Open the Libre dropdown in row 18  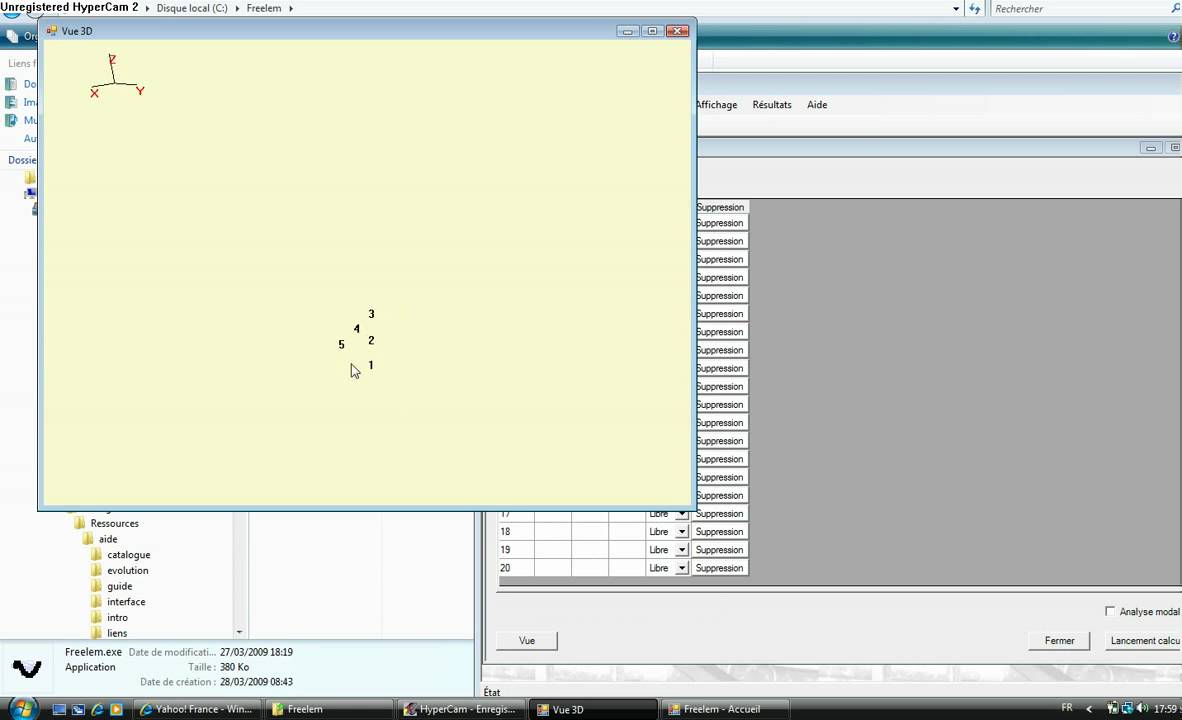point(681,532)
